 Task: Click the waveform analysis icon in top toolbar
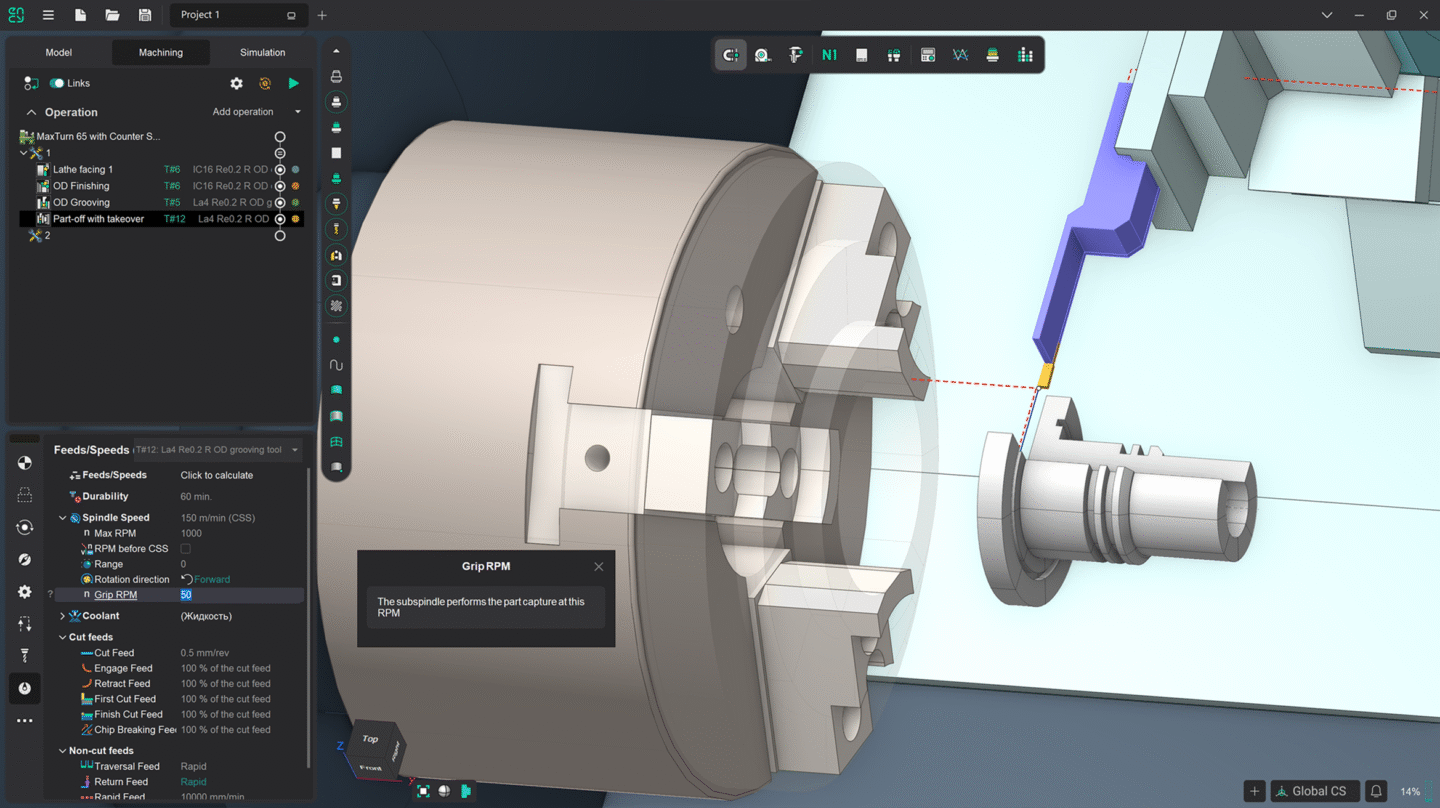pos(960,55)
